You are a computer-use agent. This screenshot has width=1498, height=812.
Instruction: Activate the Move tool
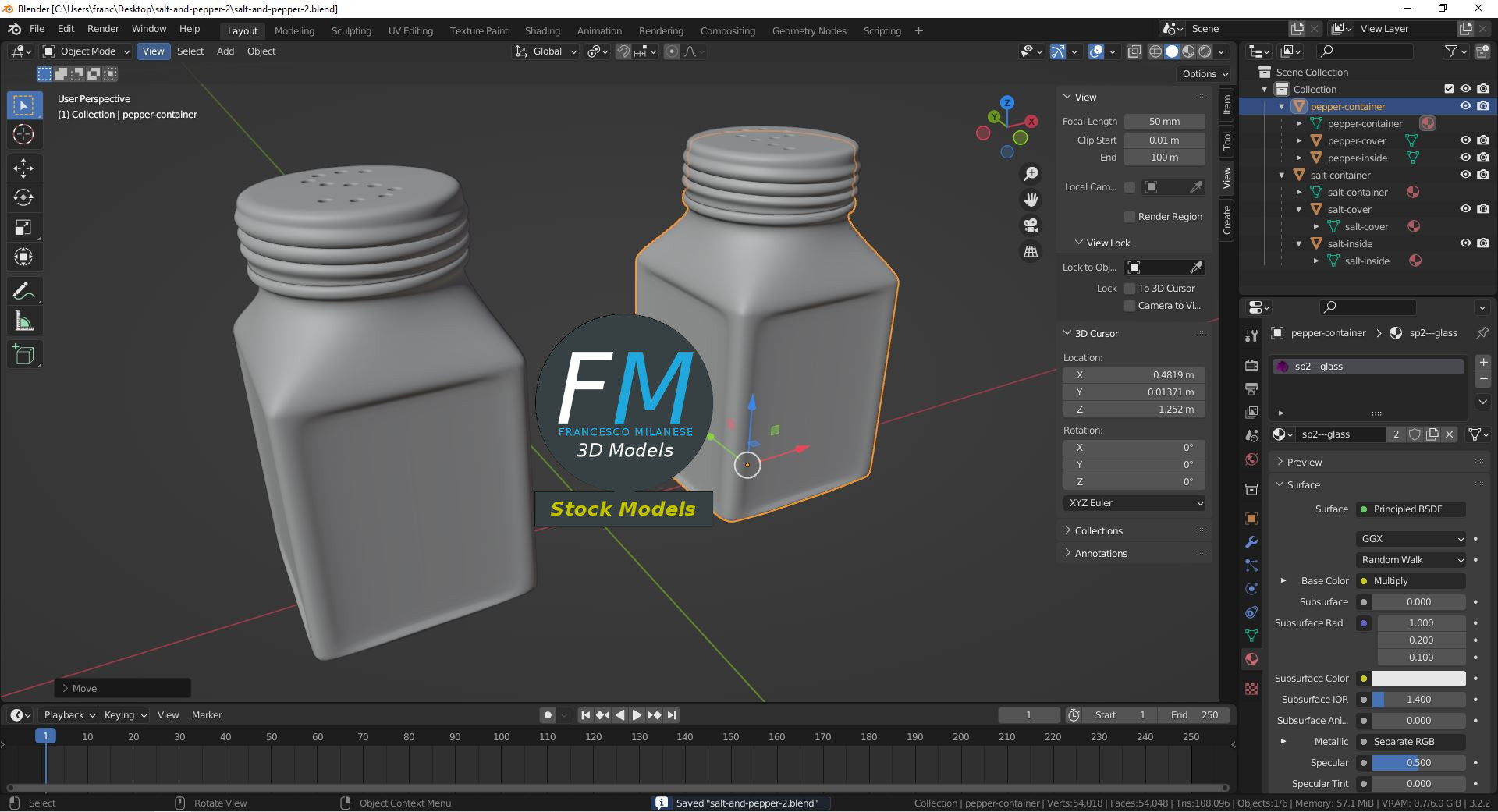pos(23,168)
